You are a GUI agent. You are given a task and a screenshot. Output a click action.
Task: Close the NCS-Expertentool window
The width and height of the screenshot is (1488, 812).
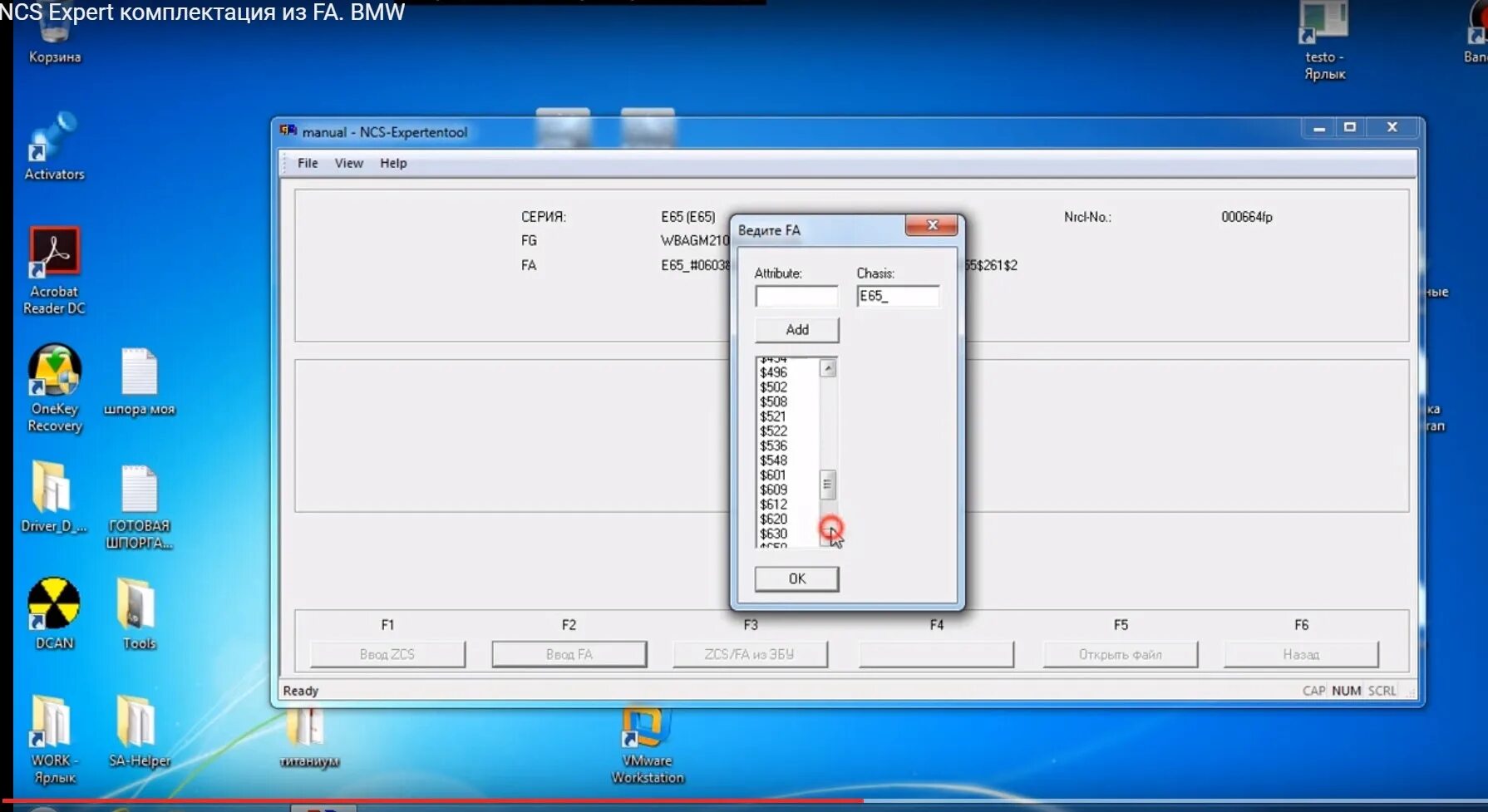pos(1392,127)
